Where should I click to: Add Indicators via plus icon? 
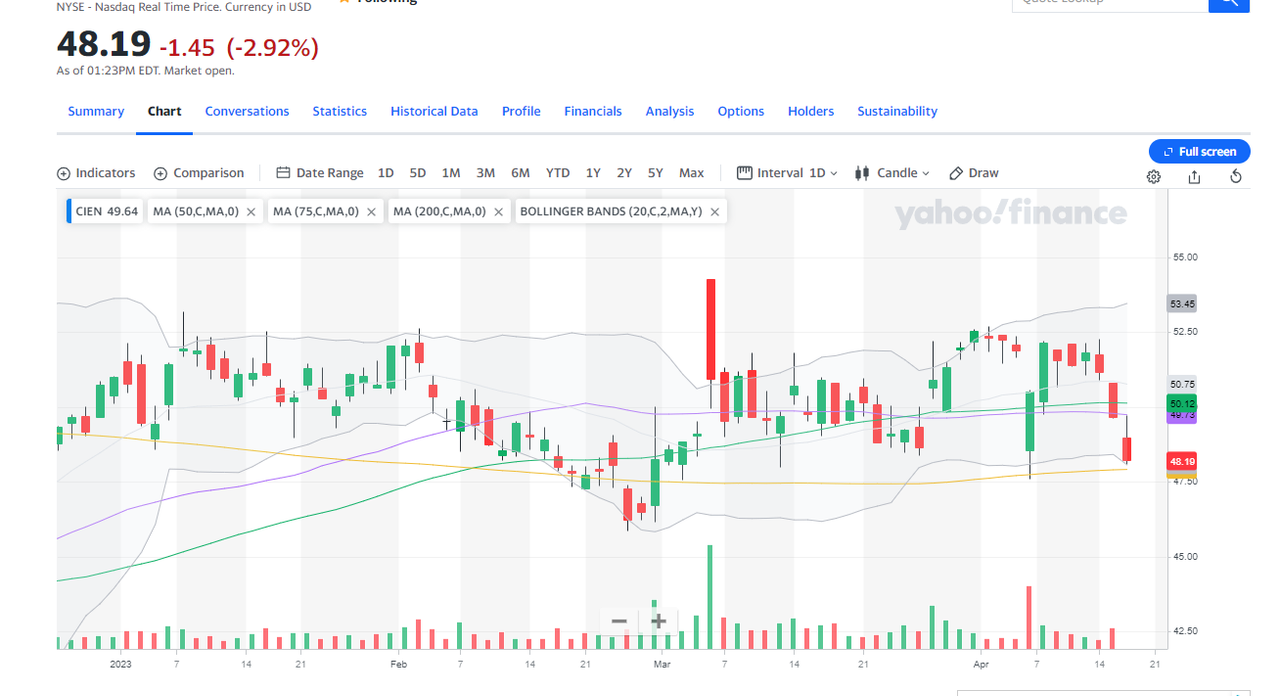[64, 173]
